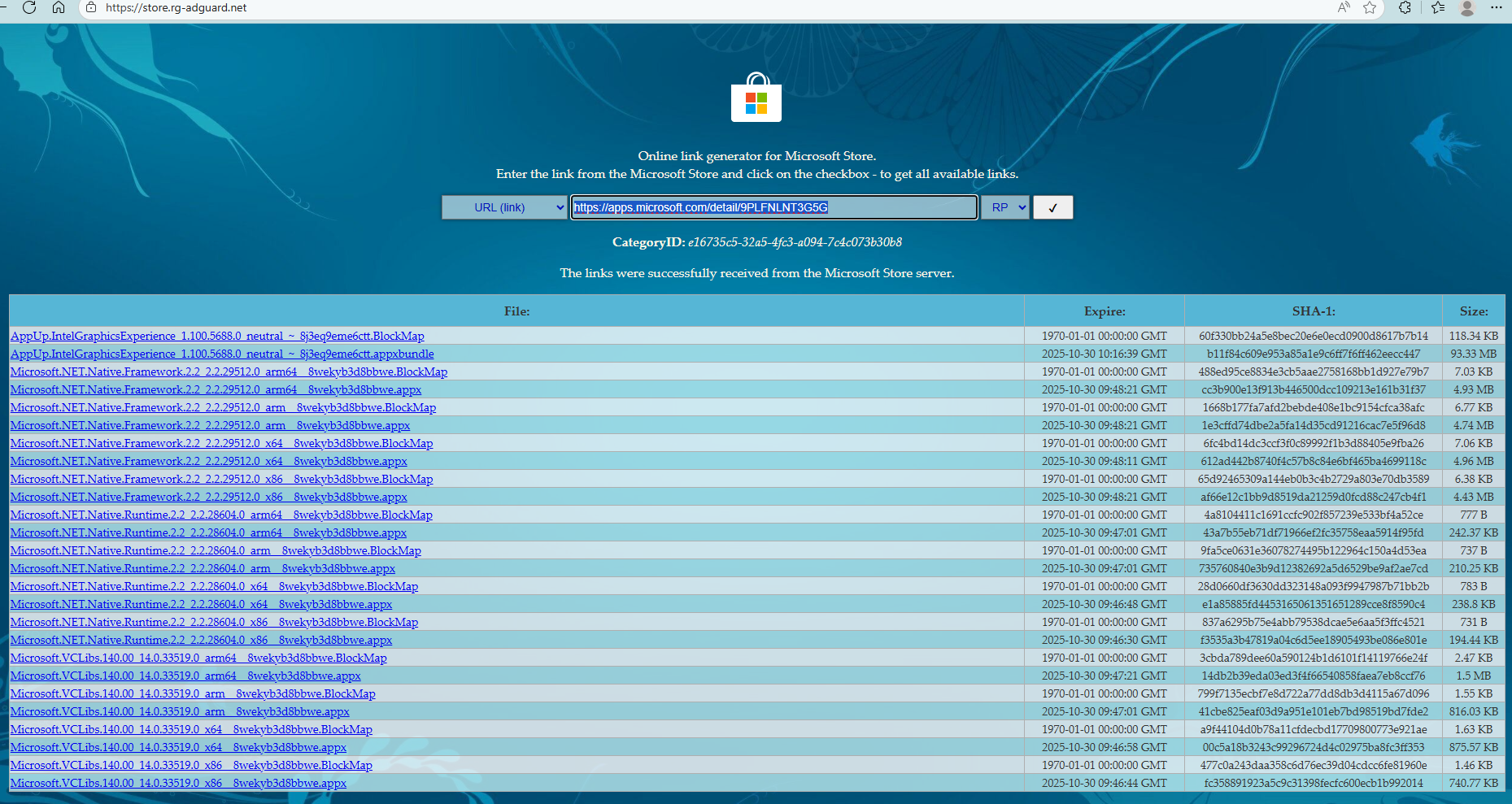Open NET.Native.Runtime.2.2 arm64 BlockMap link

click(221, 515)
